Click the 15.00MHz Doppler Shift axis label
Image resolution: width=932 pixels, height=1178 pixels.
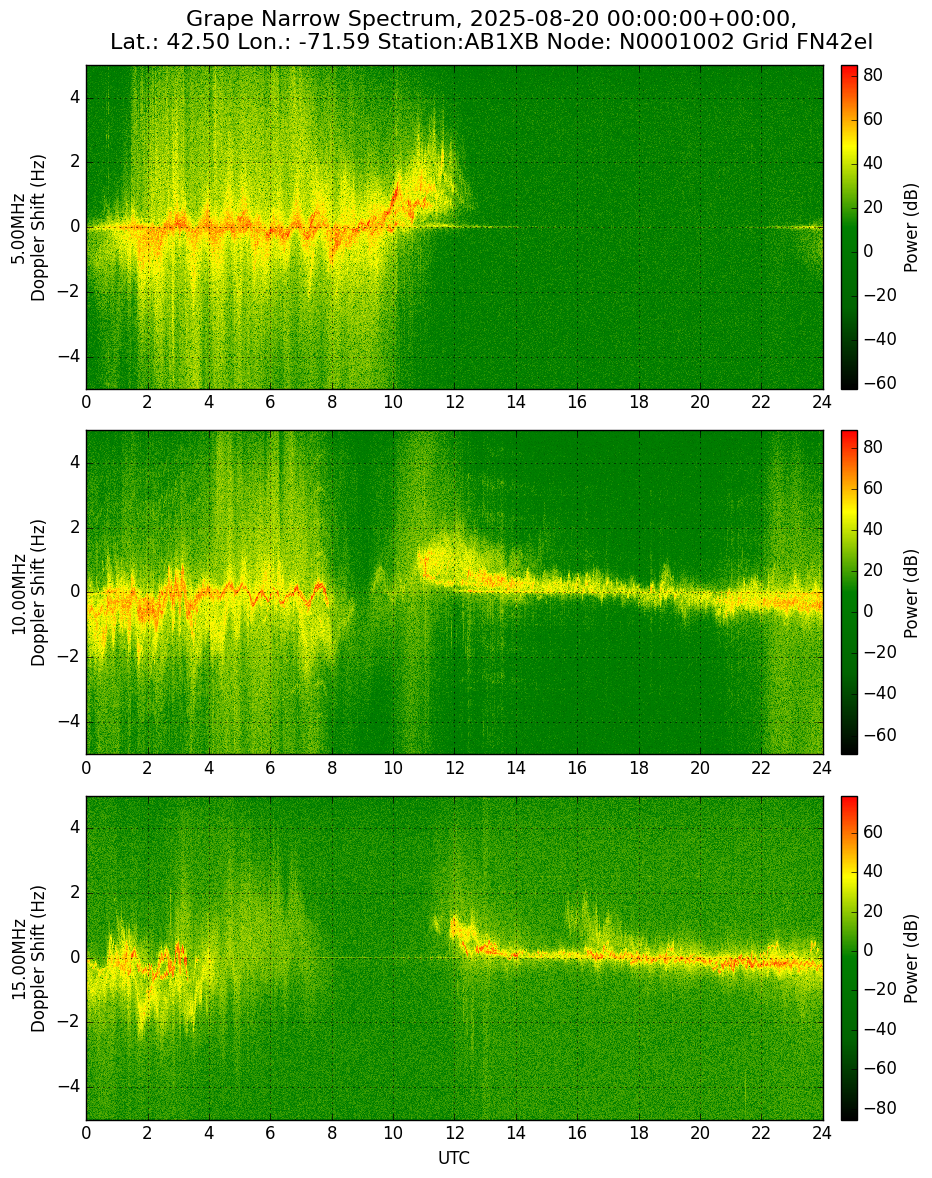(x=30, y=958)
